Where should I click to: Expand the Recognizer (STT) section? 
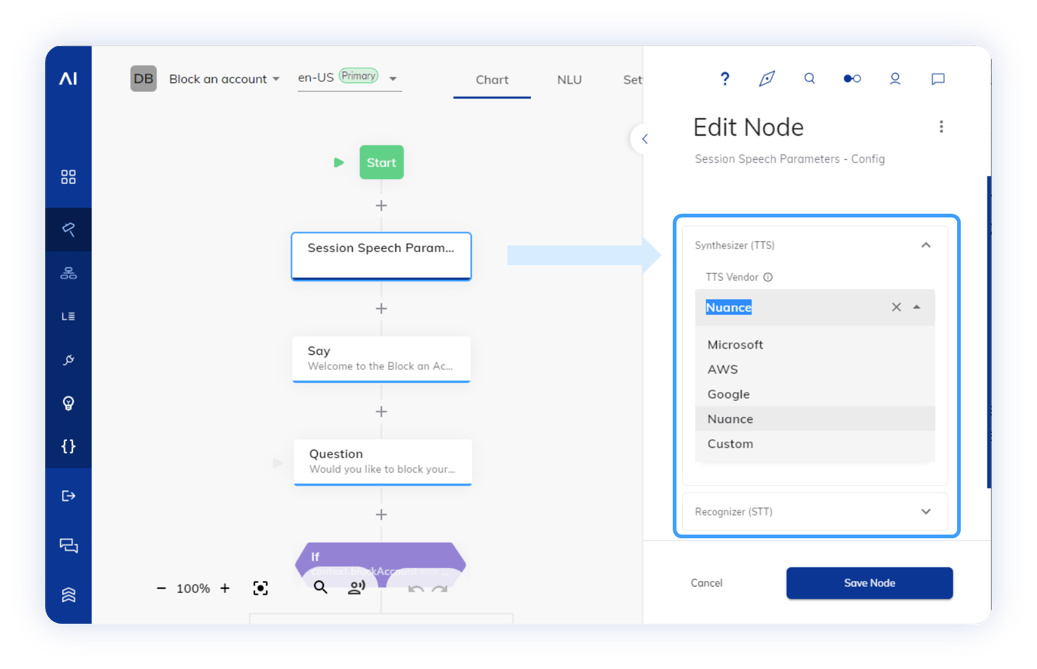click(x=926, y=512)
